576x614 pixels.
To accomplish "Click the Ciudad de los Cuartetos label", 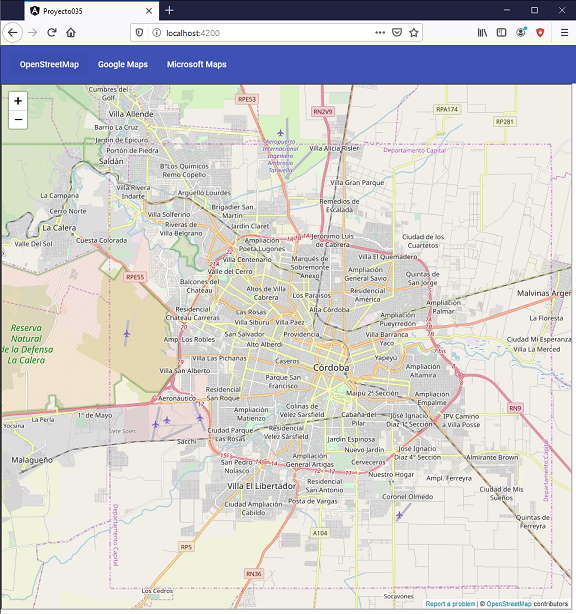I will [423, 241].
